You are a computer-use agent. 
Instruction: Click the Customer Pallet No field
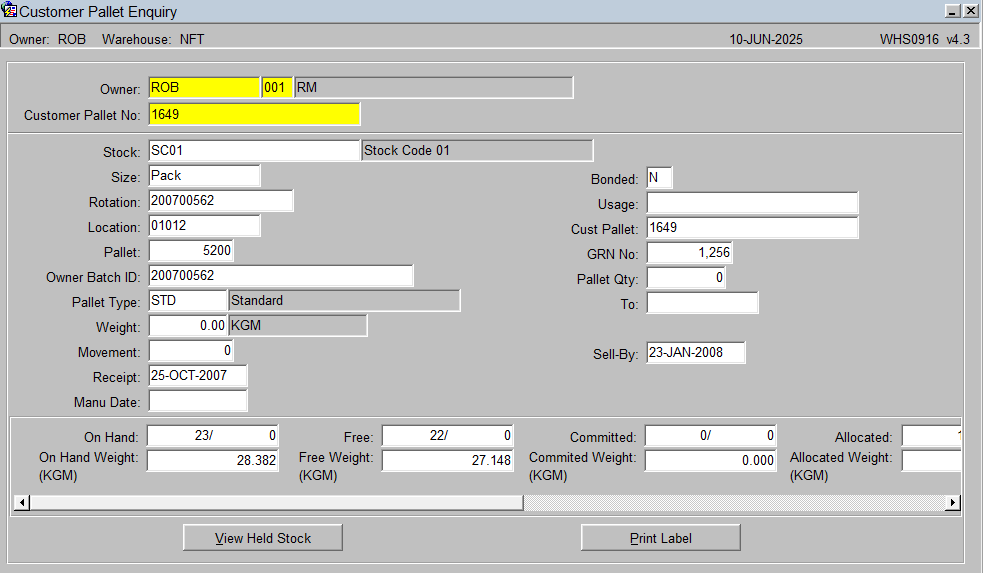(255, 114)
